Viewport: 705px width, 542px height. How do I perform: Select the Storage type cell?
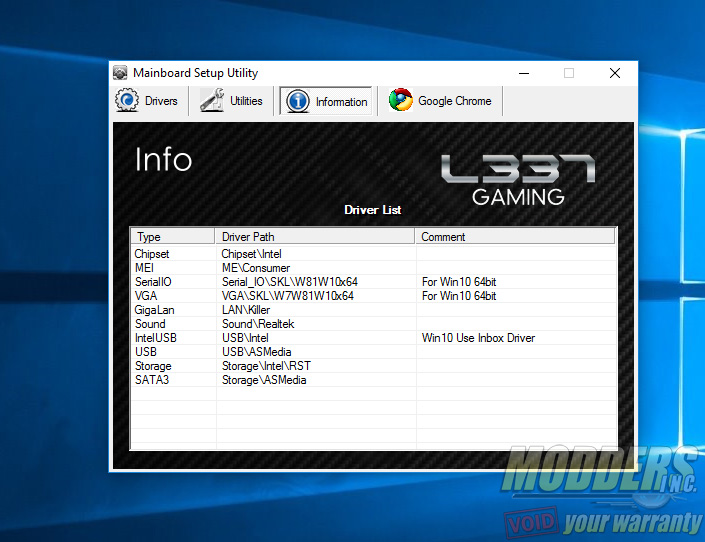(x=153, y=366)
